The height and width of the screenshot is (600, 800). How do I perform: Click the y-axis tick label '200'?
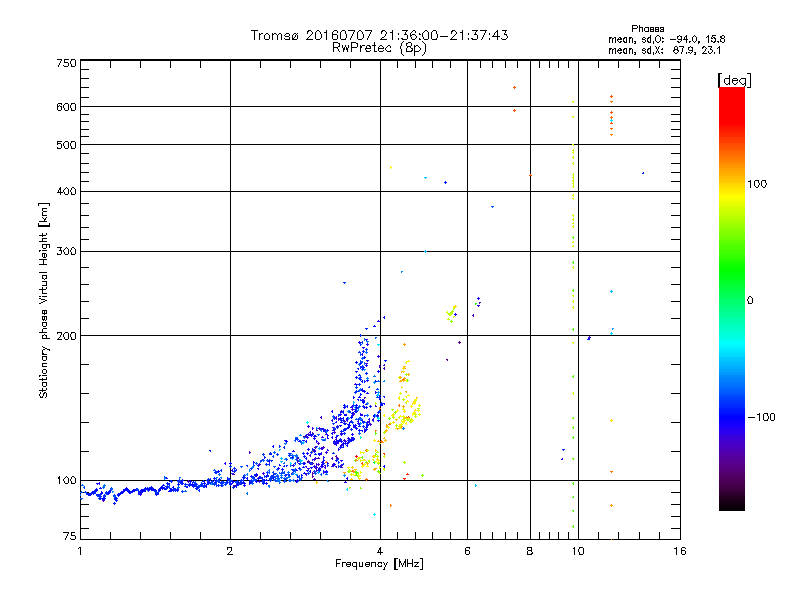point(66,336)
